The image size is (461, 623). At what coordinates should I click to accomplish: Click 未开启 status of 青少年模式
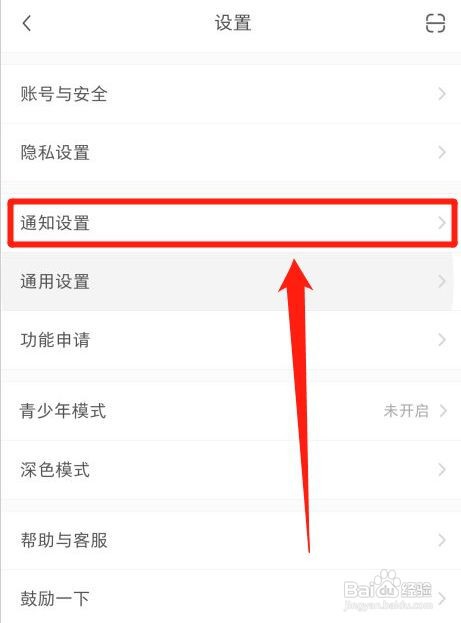pos(406,411)
